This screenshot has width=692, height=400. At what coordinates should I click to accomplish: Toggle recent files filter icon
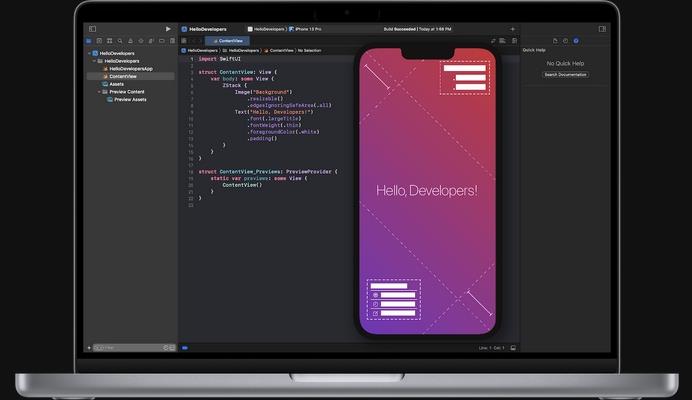point(166,348)
